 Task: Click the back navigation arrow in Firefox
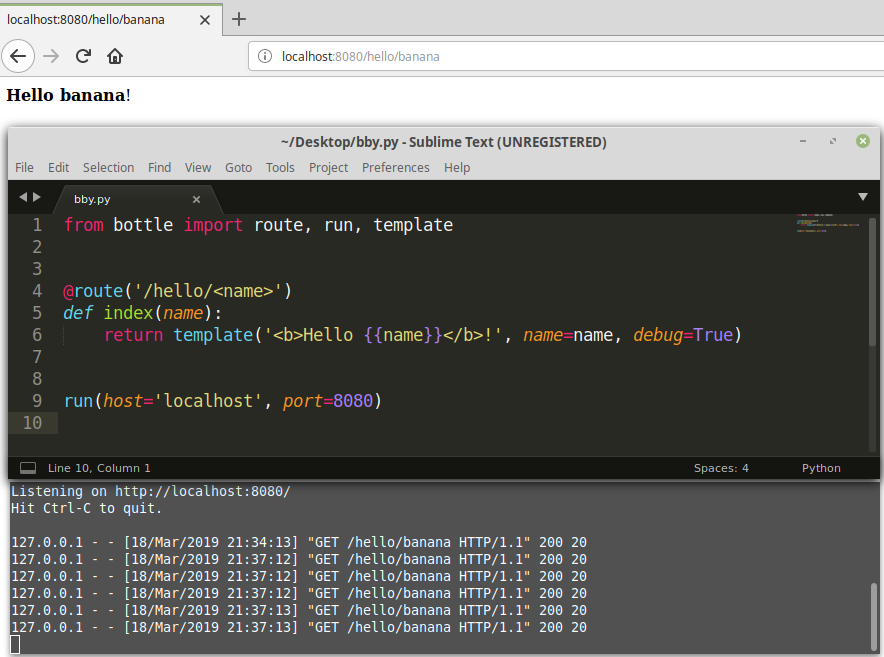[18, 56]
